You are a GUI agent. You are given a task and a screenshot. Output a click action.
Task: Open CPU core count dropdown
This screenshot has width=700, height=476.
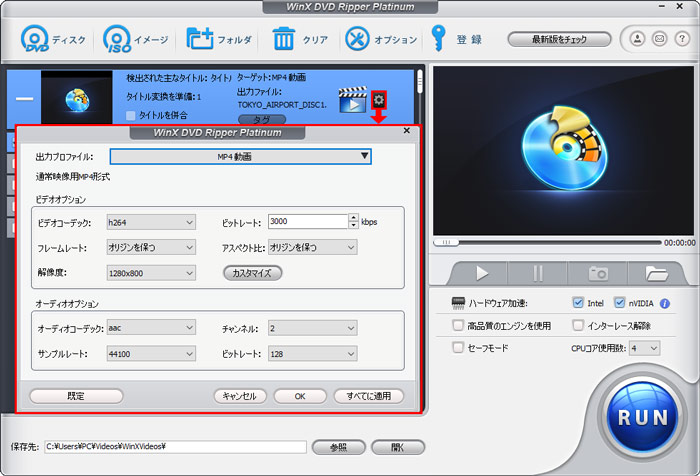(x=645, y=348)
